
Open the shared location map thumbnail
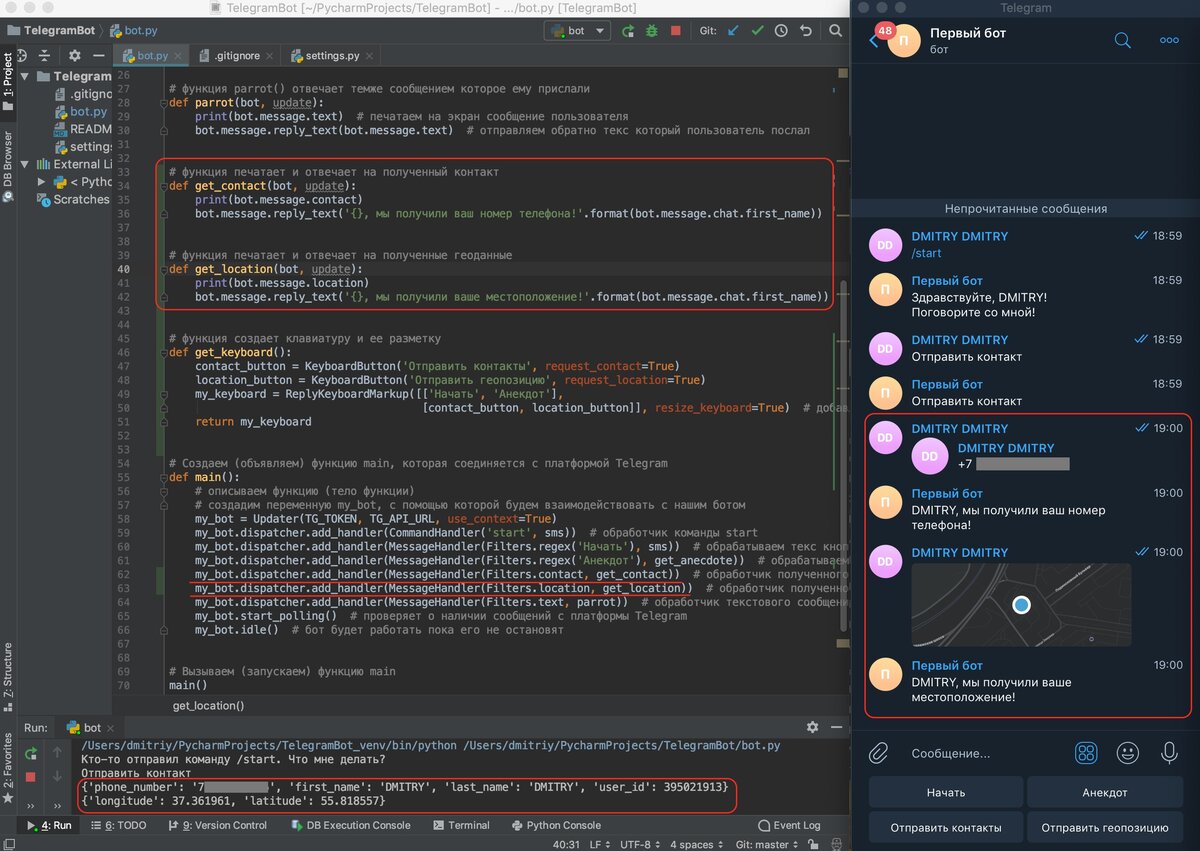click(1021, 604)
